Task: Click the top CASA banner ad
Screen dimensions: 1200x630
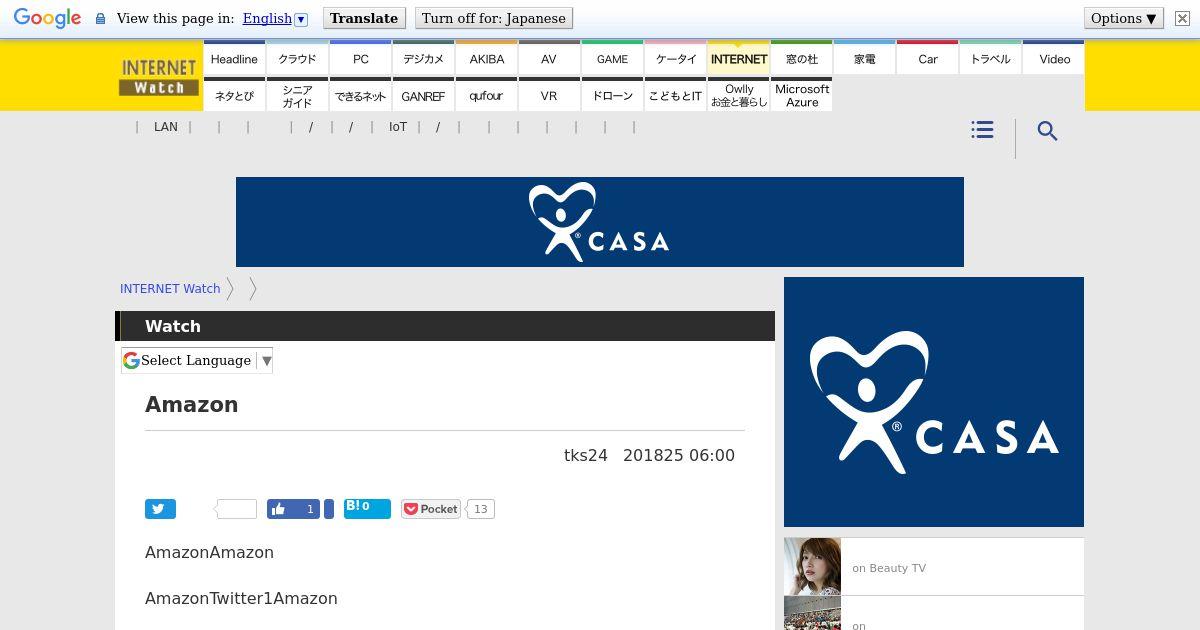Action: tap(600, 222)
